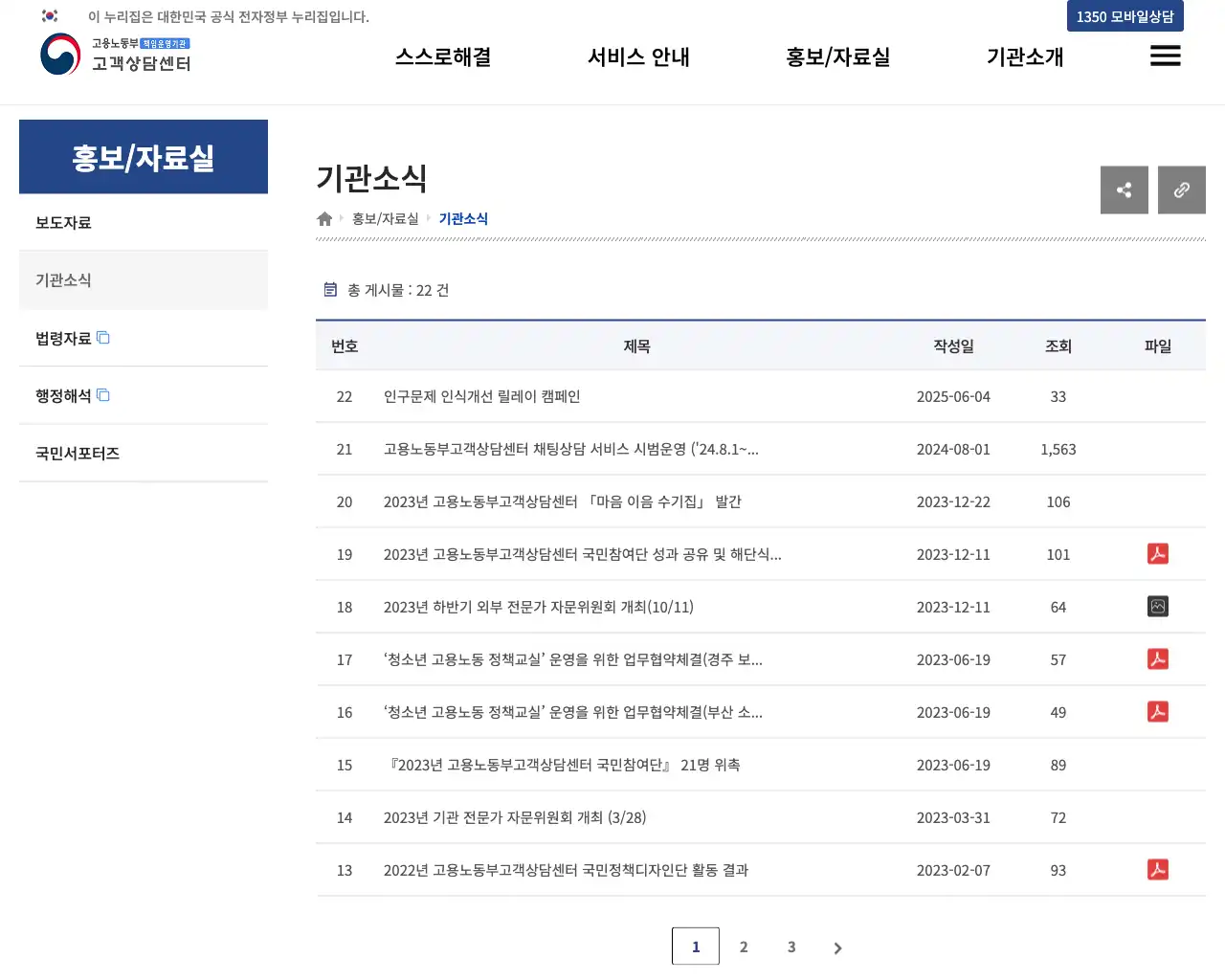Image resolution: width=1225 pixels, height=980 pixels.
Task: Open PDF attachment for post 19
Action: [1157, 553]
